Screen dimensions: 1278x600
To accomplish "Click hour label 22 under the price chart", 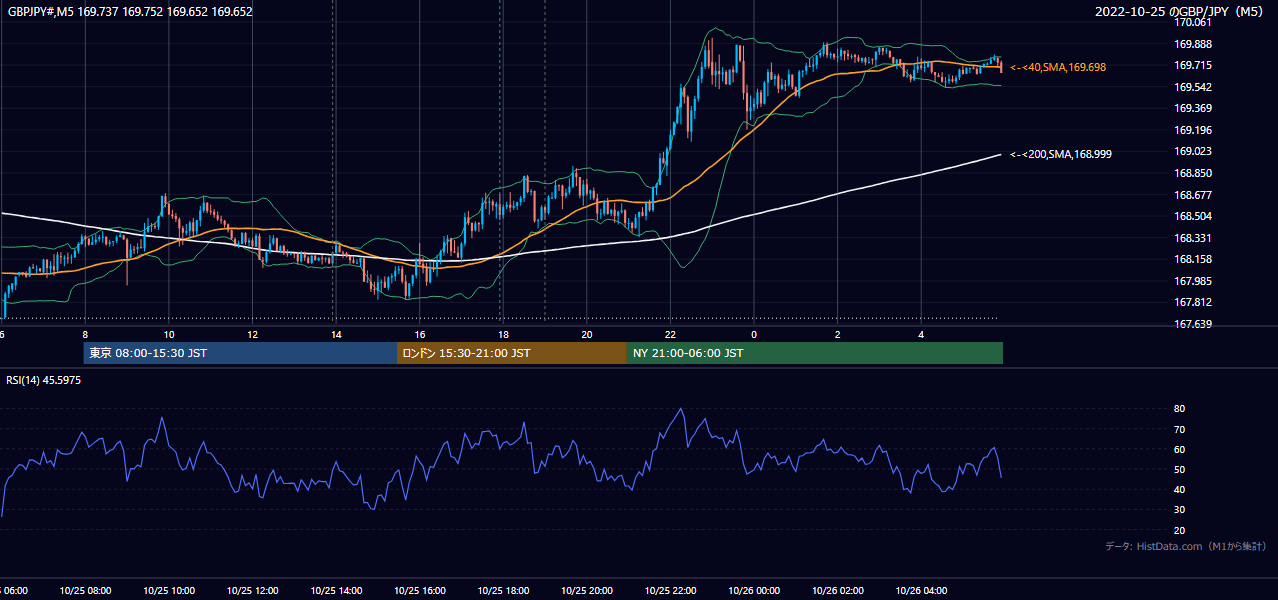I will click(670, 334).
